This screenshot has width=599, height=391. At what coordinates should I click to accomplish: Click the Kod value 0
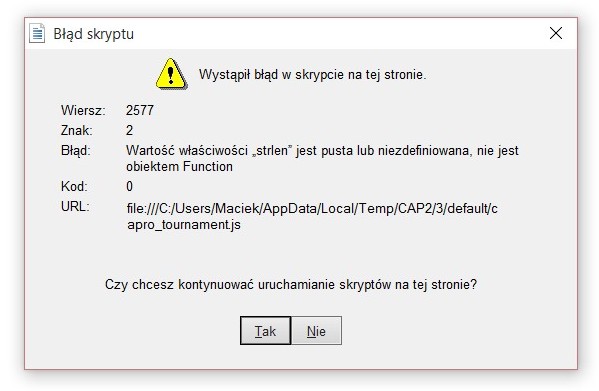(x=130, y=186)
